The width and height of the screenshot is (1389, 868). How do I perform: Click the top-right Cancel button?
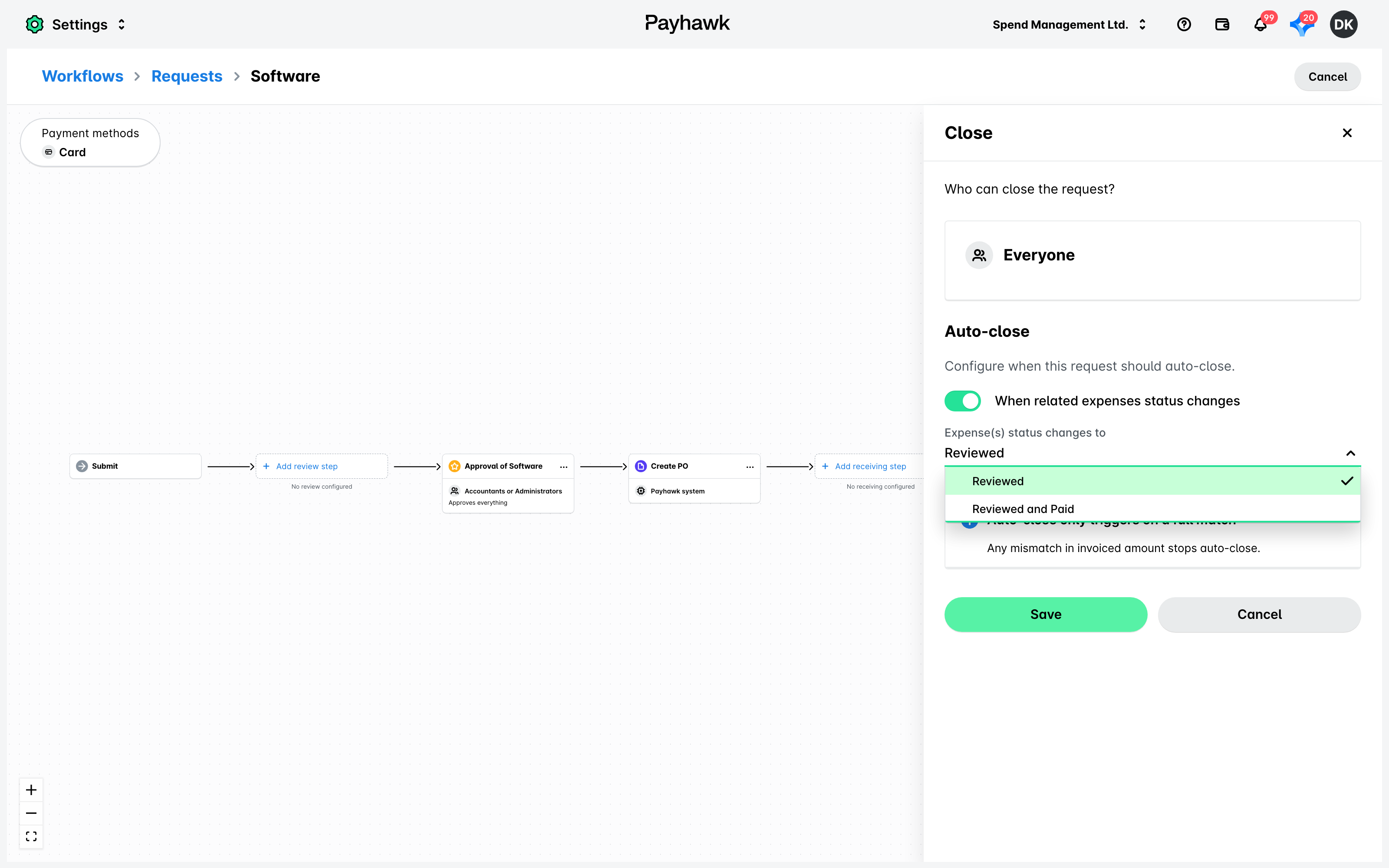click(1327, 77)
